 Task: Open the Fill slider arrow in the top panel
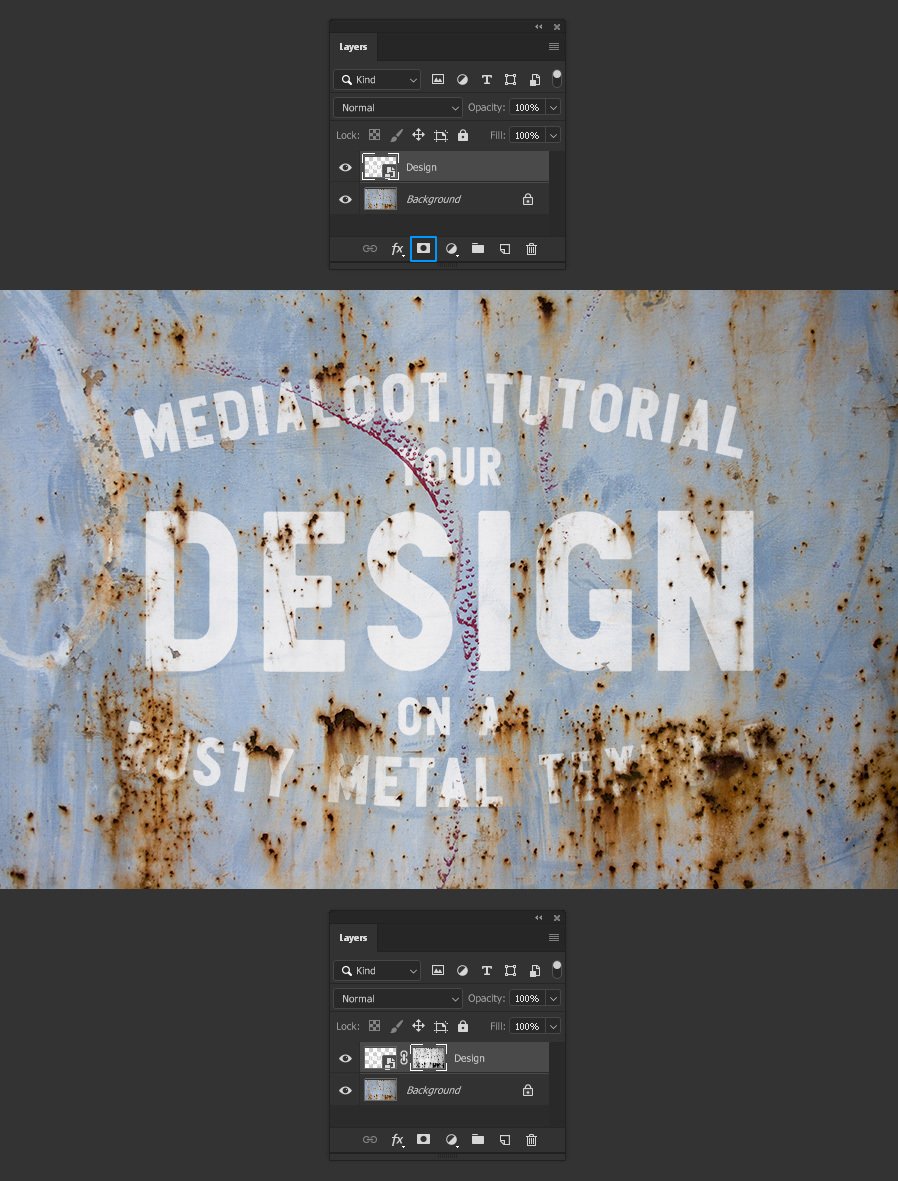(554, 136)
